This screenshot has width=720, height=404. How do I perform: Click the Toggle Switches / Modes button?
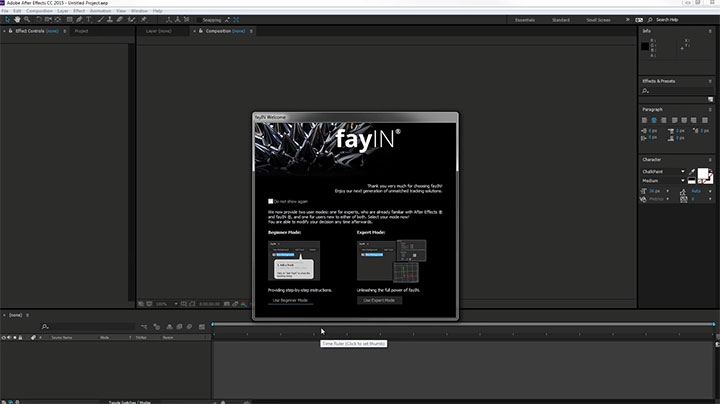(x=129, y=402)
